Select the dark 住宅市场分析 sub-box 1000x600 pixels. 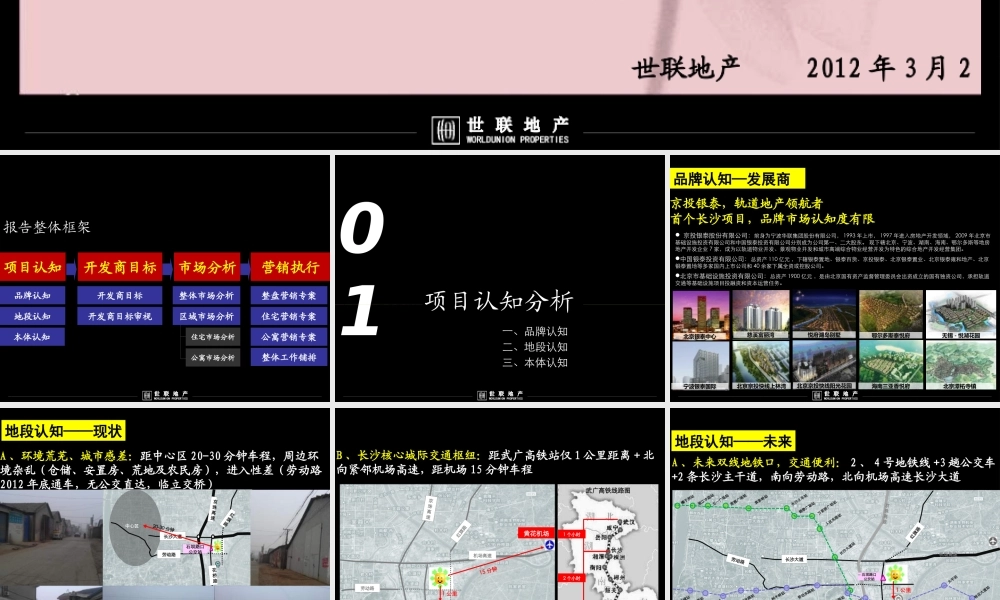pos(212,337)
